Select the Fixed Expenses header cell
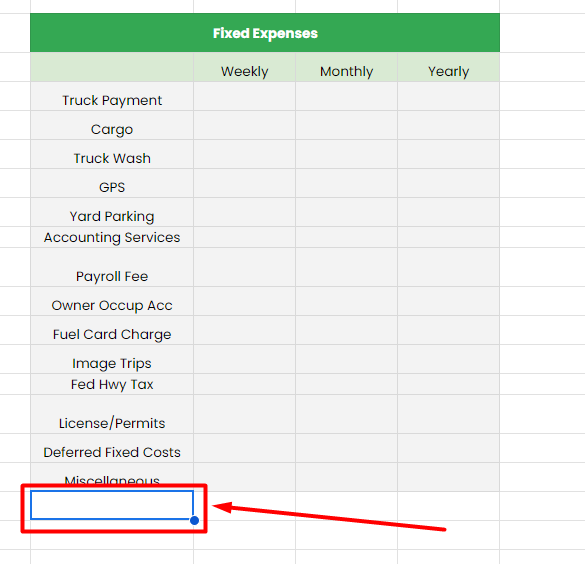The width and height of the screenshot is (585, 564). point(265,33)
